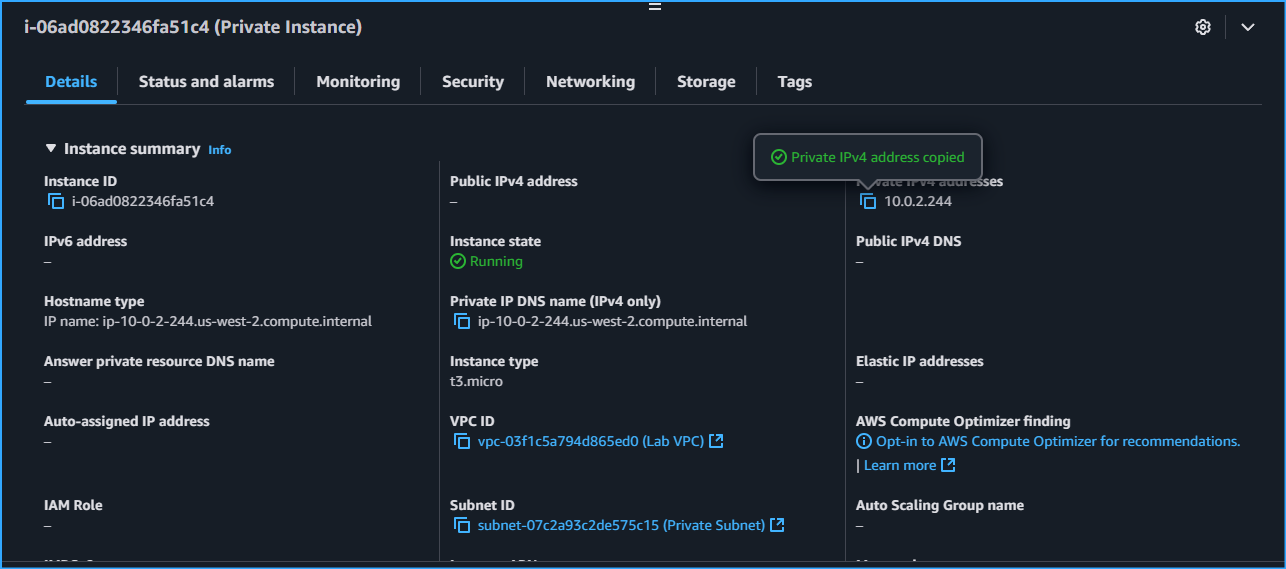Click the i-06ad0822346fa51c4 (Private Instance) heading
1286x569 pixels.
click(193, 27)
